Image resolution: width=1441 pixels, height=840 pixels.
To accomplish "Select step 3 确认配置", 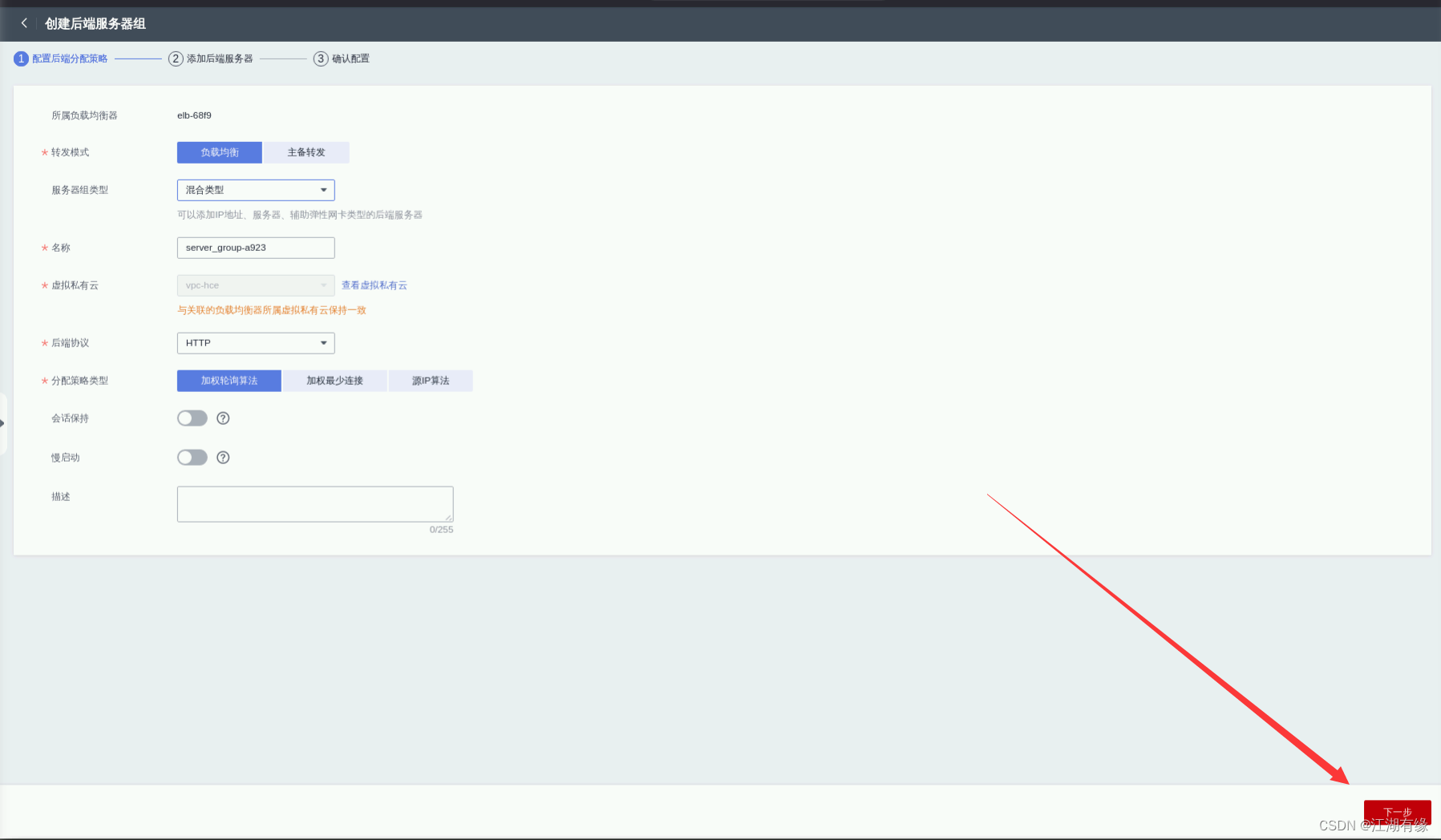I will (342, 59).
